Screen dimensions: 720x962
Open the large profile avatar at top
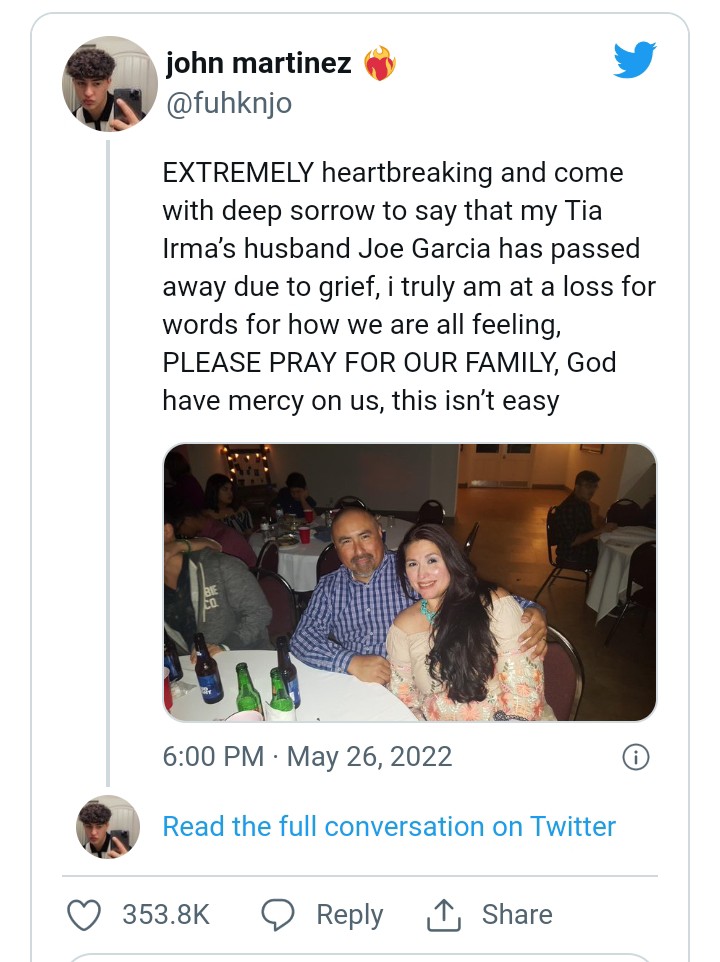[x=110, y=84]
